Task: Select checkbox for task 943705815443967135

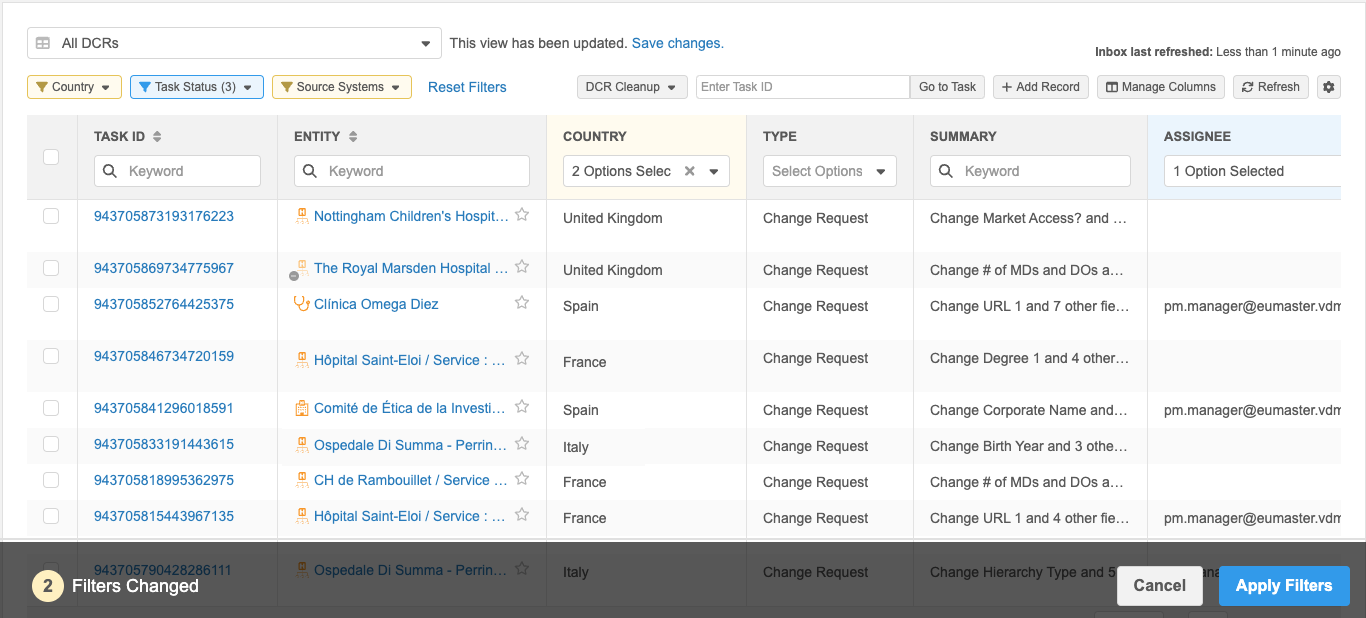Action: pos(51,516)
